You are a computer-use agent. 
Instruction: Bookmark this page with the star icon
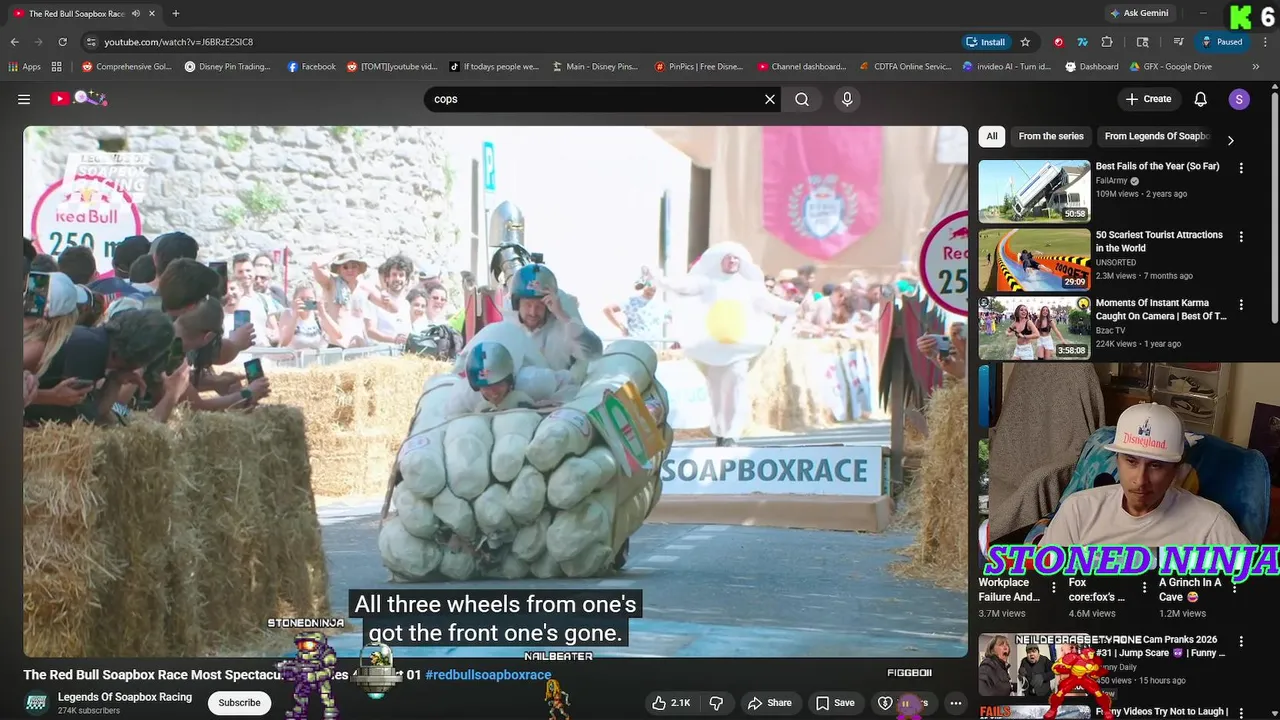click(1025, 42)
